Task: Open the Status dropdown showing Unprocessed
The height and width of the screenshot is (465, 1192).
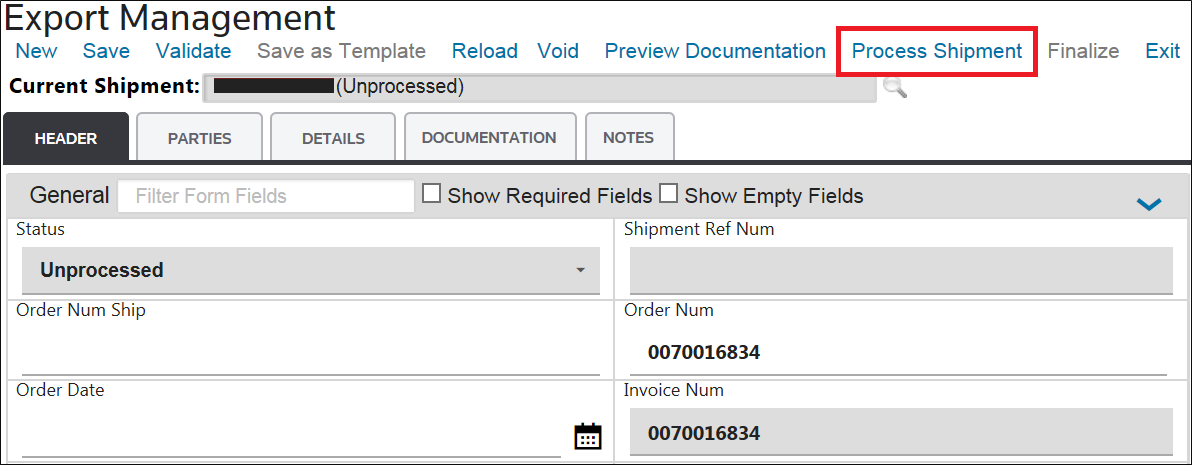Action: 311,271
